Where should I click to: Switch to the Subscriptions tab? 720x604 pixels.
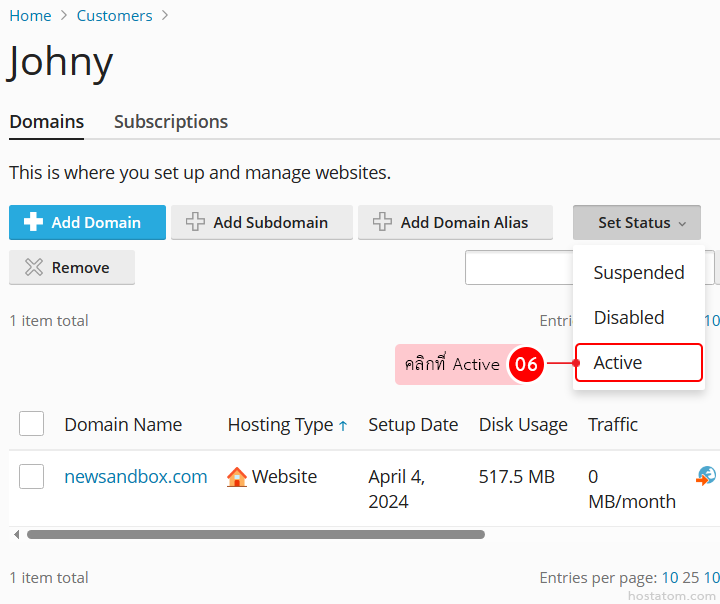point(170,121)
